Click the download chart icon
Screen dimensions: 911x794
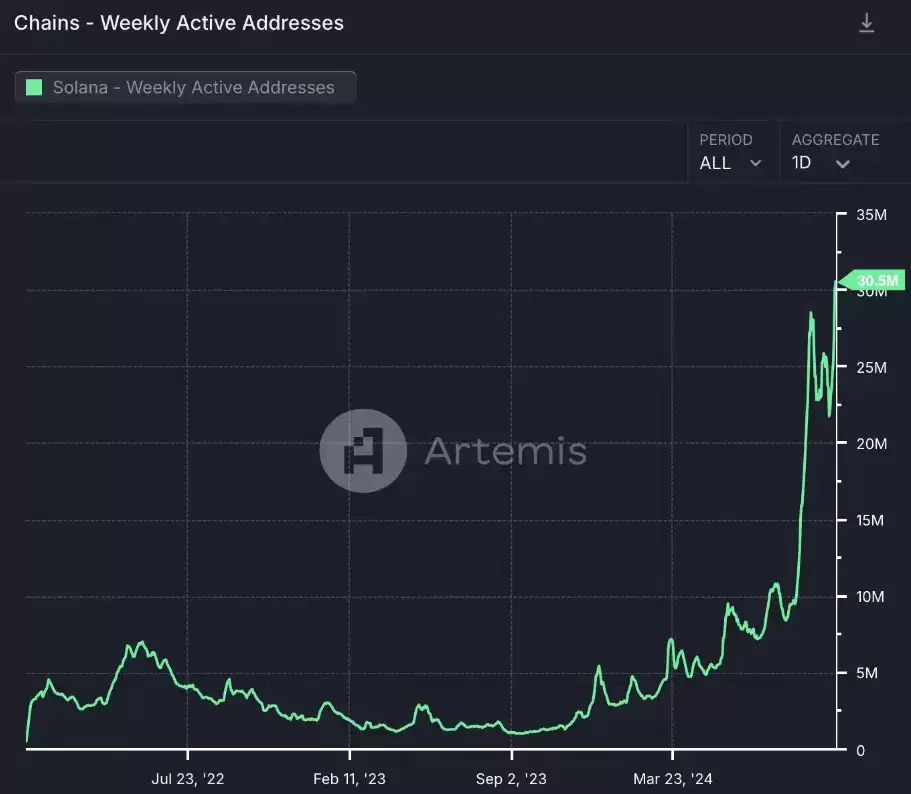point(866,24)
